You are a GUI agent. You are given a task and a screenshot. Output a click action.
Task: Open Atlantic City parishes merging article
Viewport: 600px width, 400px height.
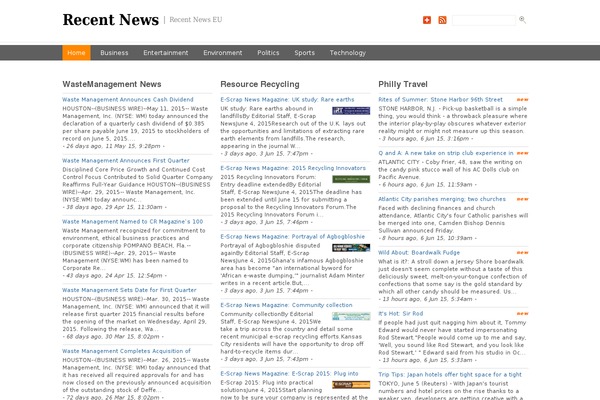442,199
